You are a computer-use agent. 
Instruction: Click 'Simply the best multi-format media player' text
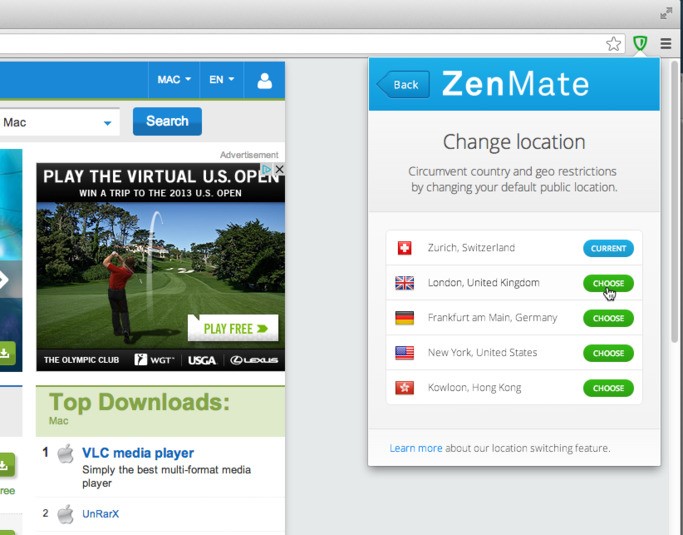click(x=166, y=476)
